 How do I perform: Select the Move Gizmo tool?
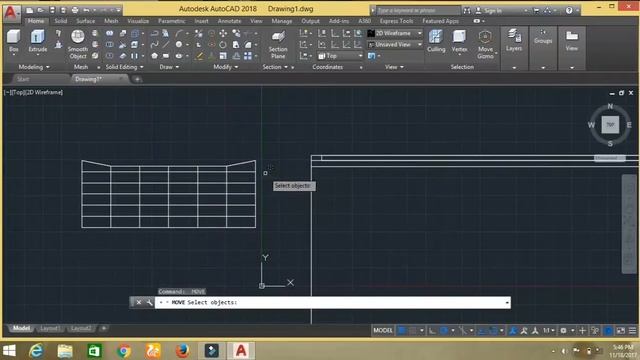485,44
